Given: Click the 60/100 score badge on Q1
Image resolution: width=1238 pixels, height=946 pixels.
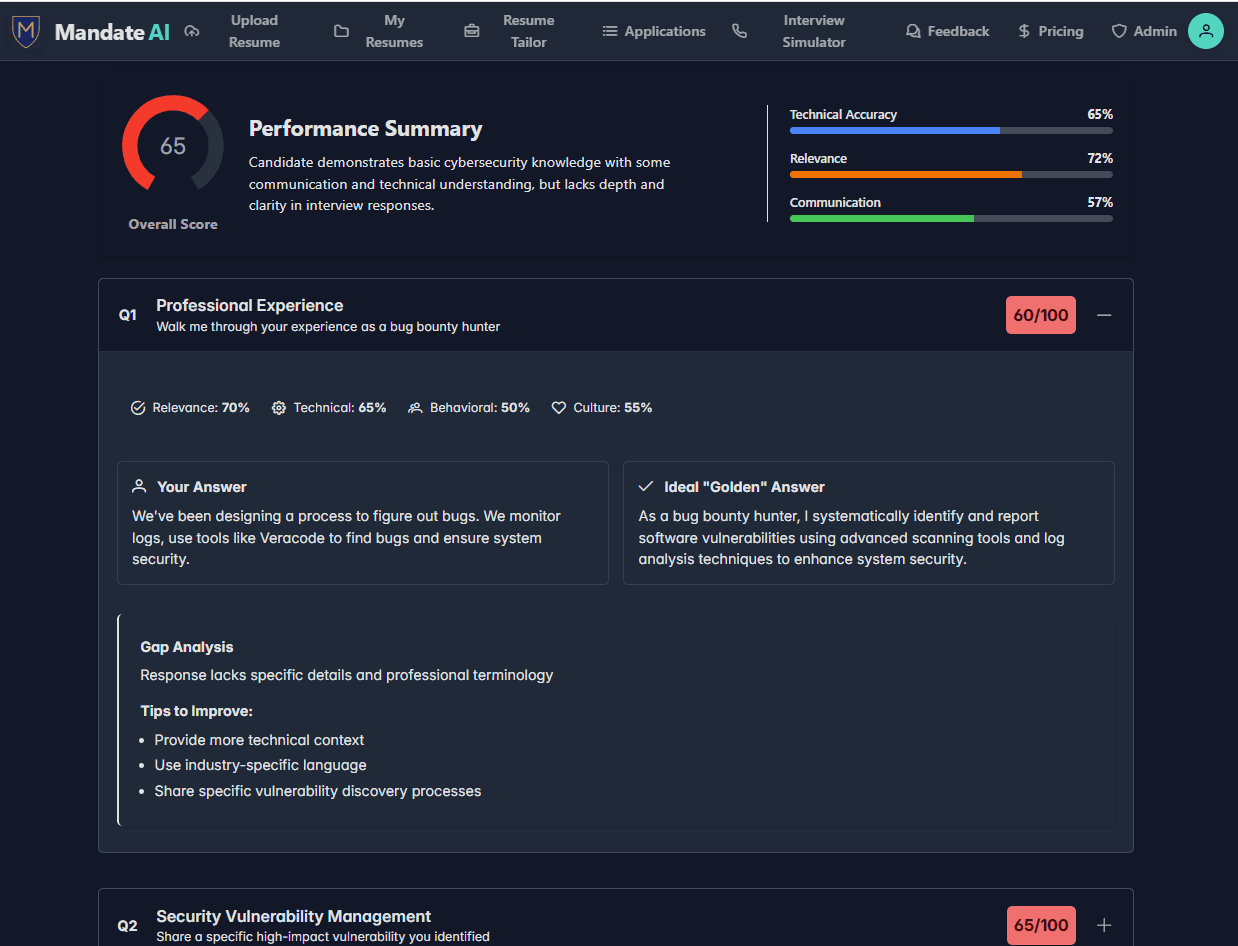Looking at the screenshot, I should click(1040, 314).
